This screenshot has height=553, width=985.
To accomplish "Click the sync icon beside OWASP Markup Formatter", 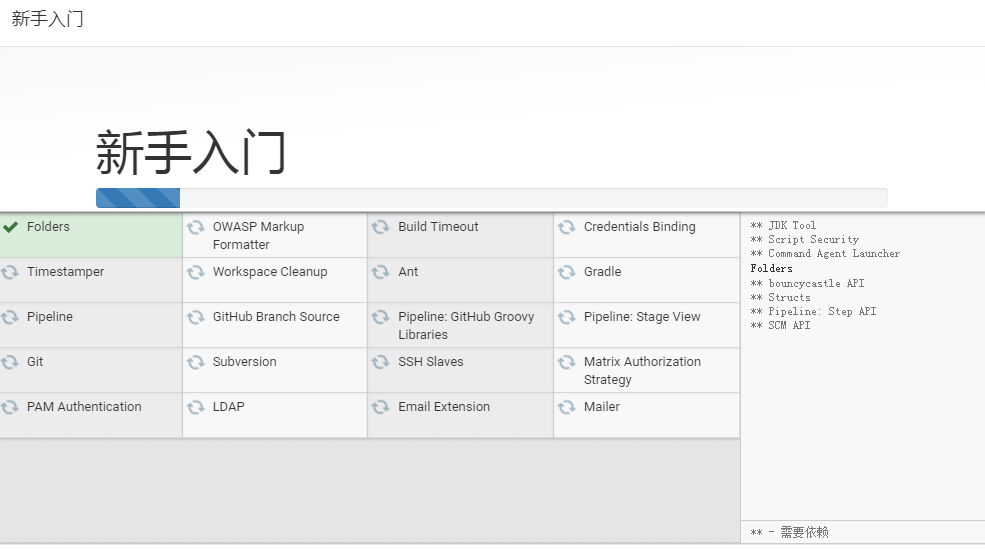I will click(195, 227).
